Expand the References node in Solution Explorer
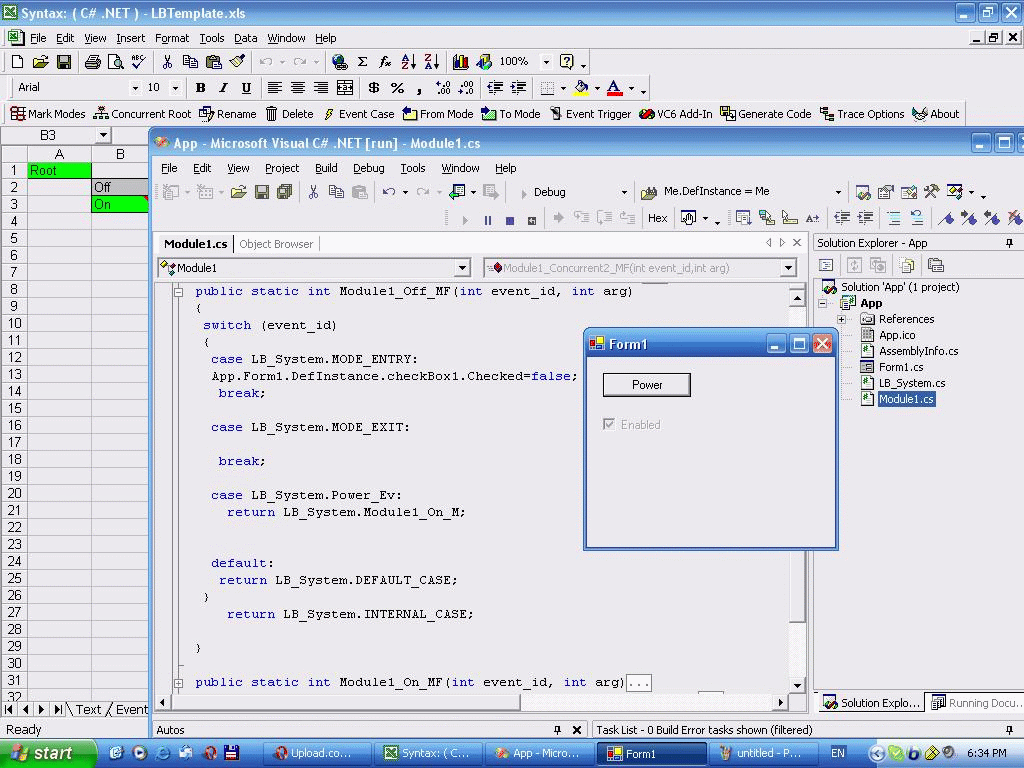Screen dimensions: 1024x768 842,319
